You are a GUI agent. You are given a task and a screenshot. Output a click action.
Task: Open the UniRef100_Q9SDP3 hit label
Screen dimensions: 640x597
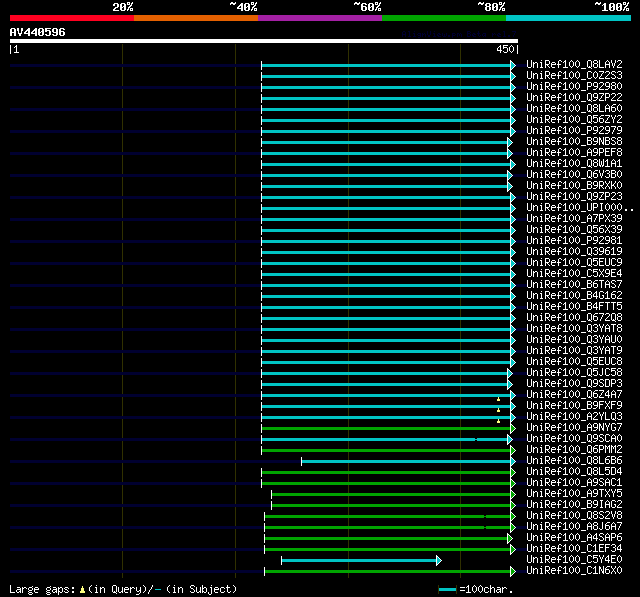pos(574,384)
